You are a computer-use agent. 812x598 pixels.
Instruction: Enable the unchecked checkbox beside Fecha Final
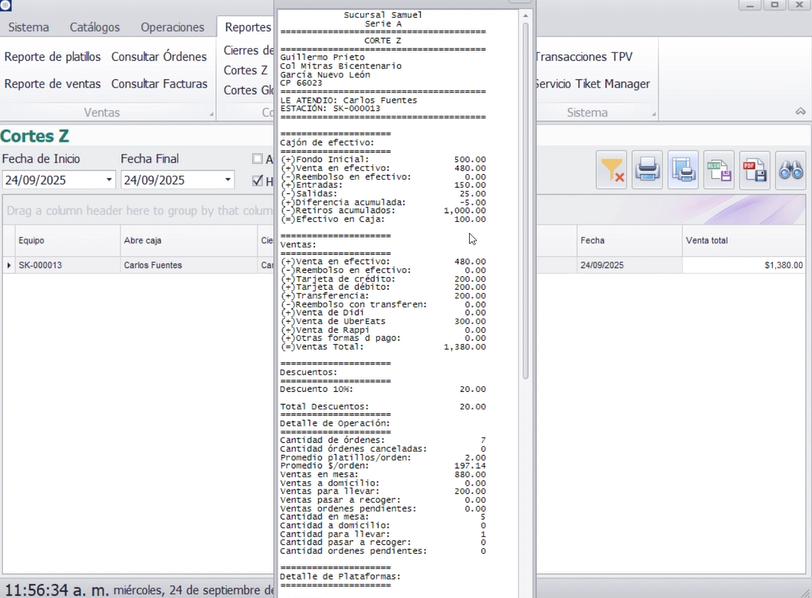[258, 159]
